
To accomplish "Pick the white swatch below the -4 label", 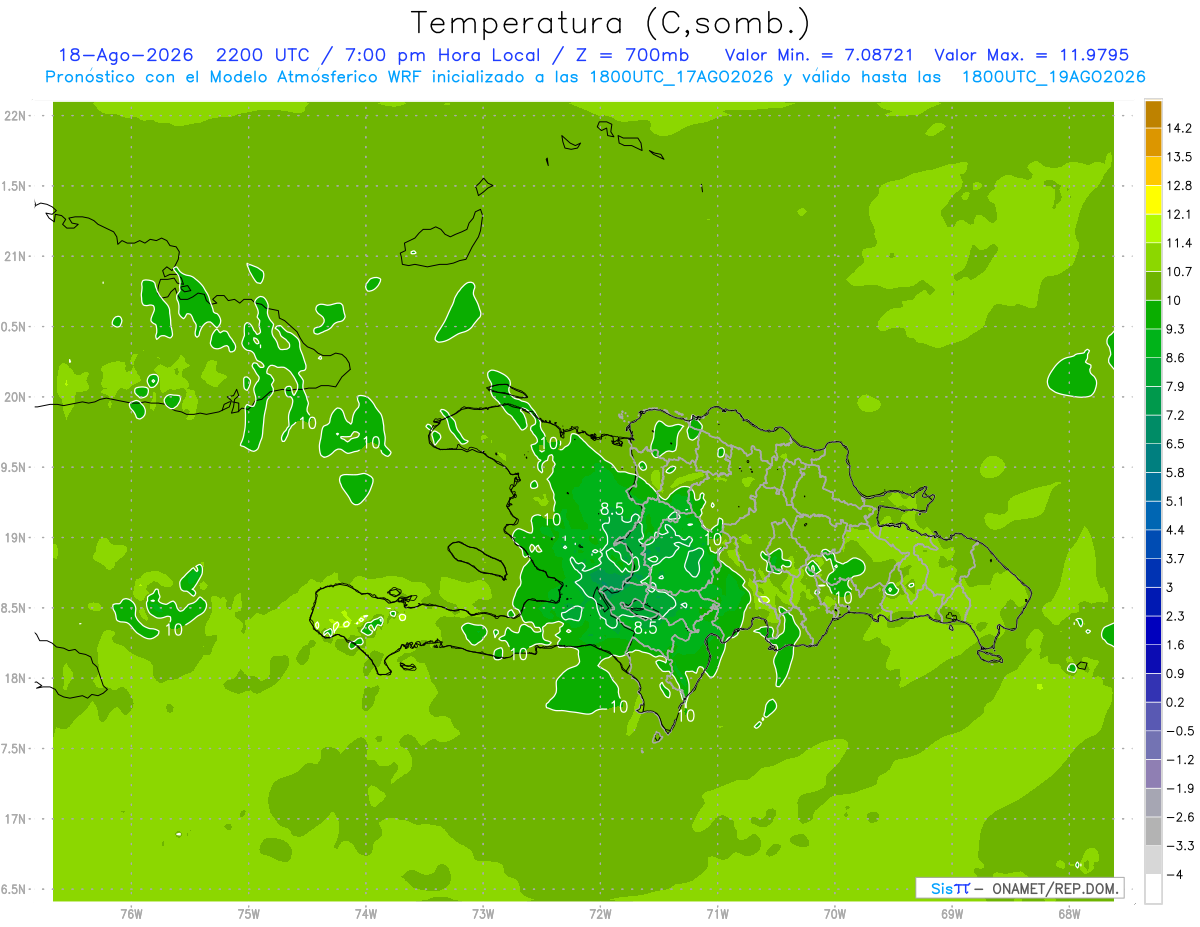I will pos(1153,889).
